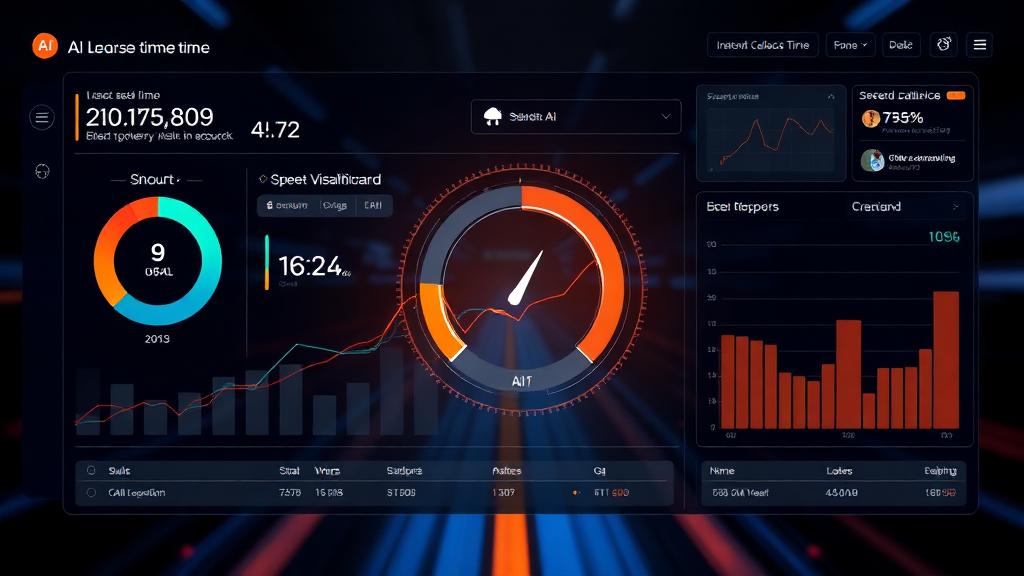Click the 4!.72 value
This screenshot has width=1024, height=576.
coord(275,129)
